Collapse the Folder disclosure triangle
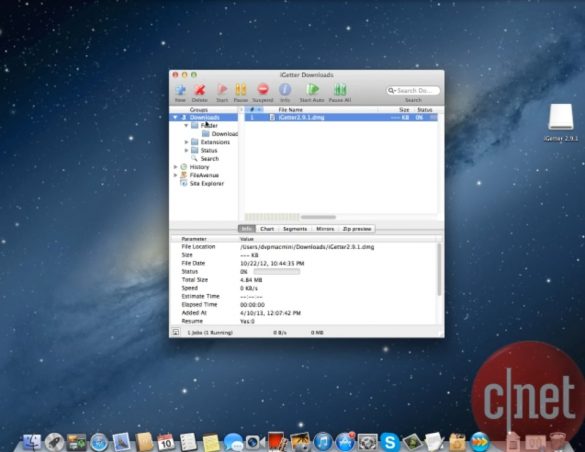The height and width of the screenshot is (452, 585). [x=186, y=126]
